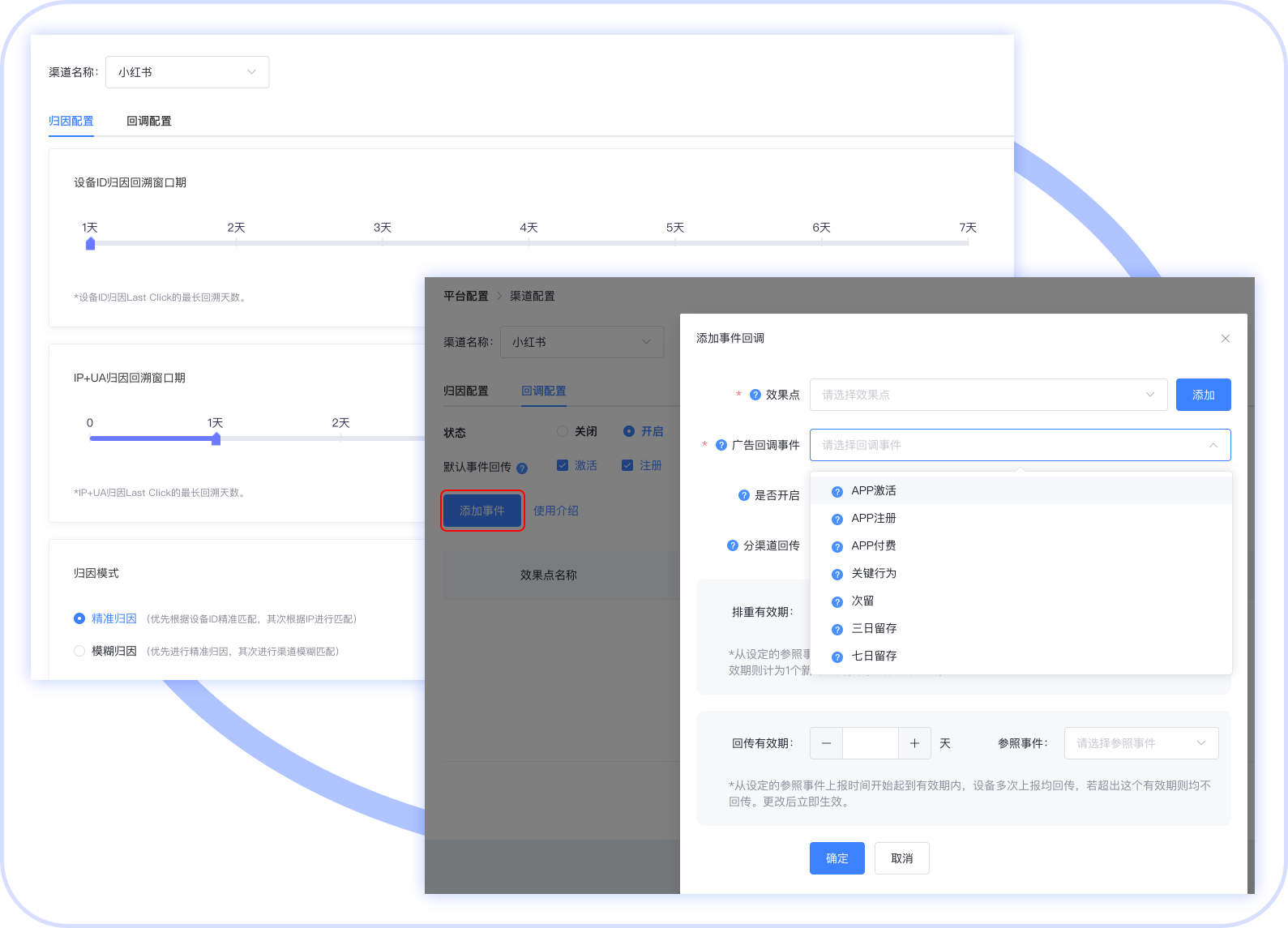Choose 关键行为 from callback event list
The image size is (1288, 928).
[1021, 574]
